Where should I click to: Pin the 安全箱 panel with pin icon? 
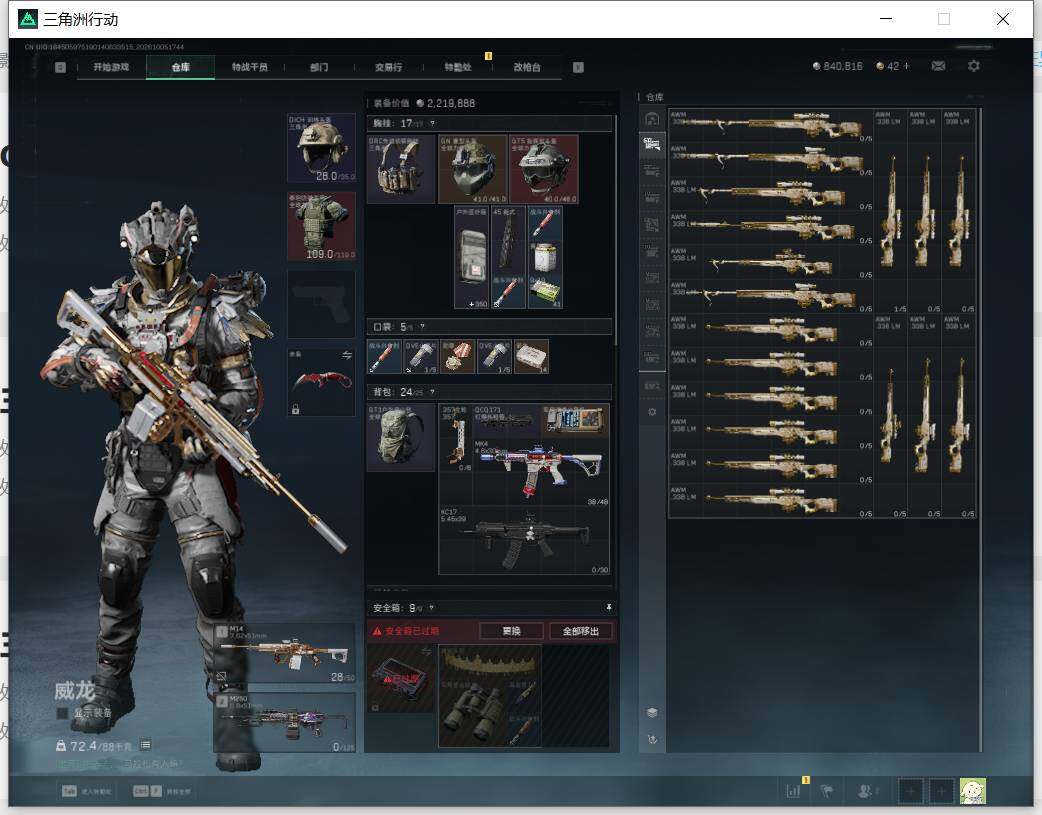click(608, 608)
